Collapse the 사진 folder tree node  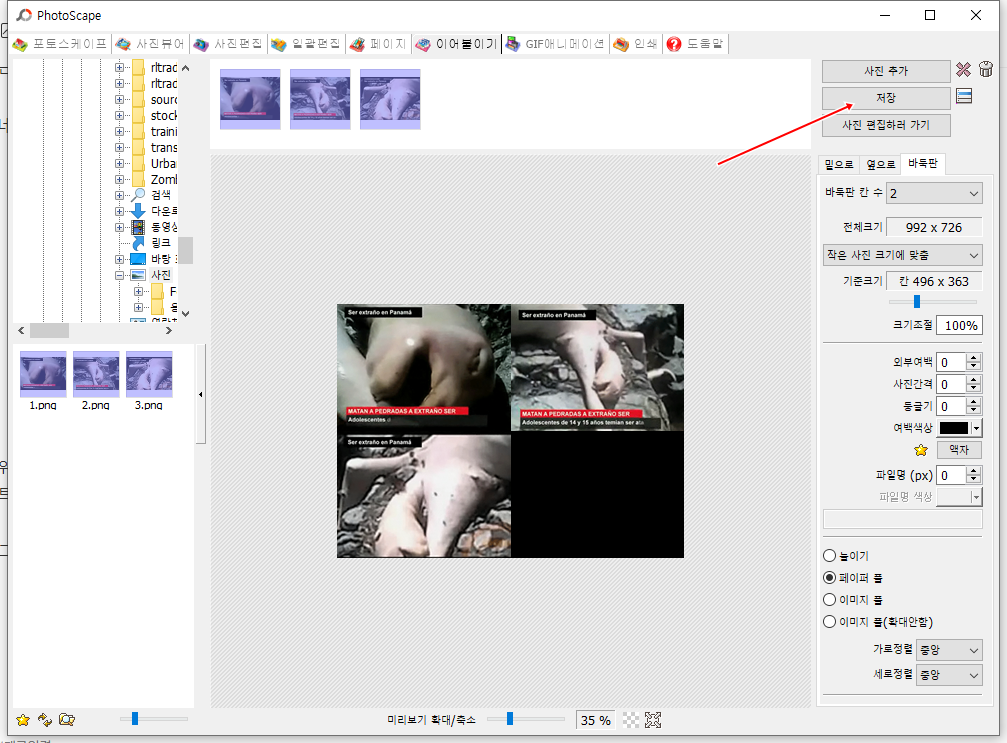tap(119, 275)
